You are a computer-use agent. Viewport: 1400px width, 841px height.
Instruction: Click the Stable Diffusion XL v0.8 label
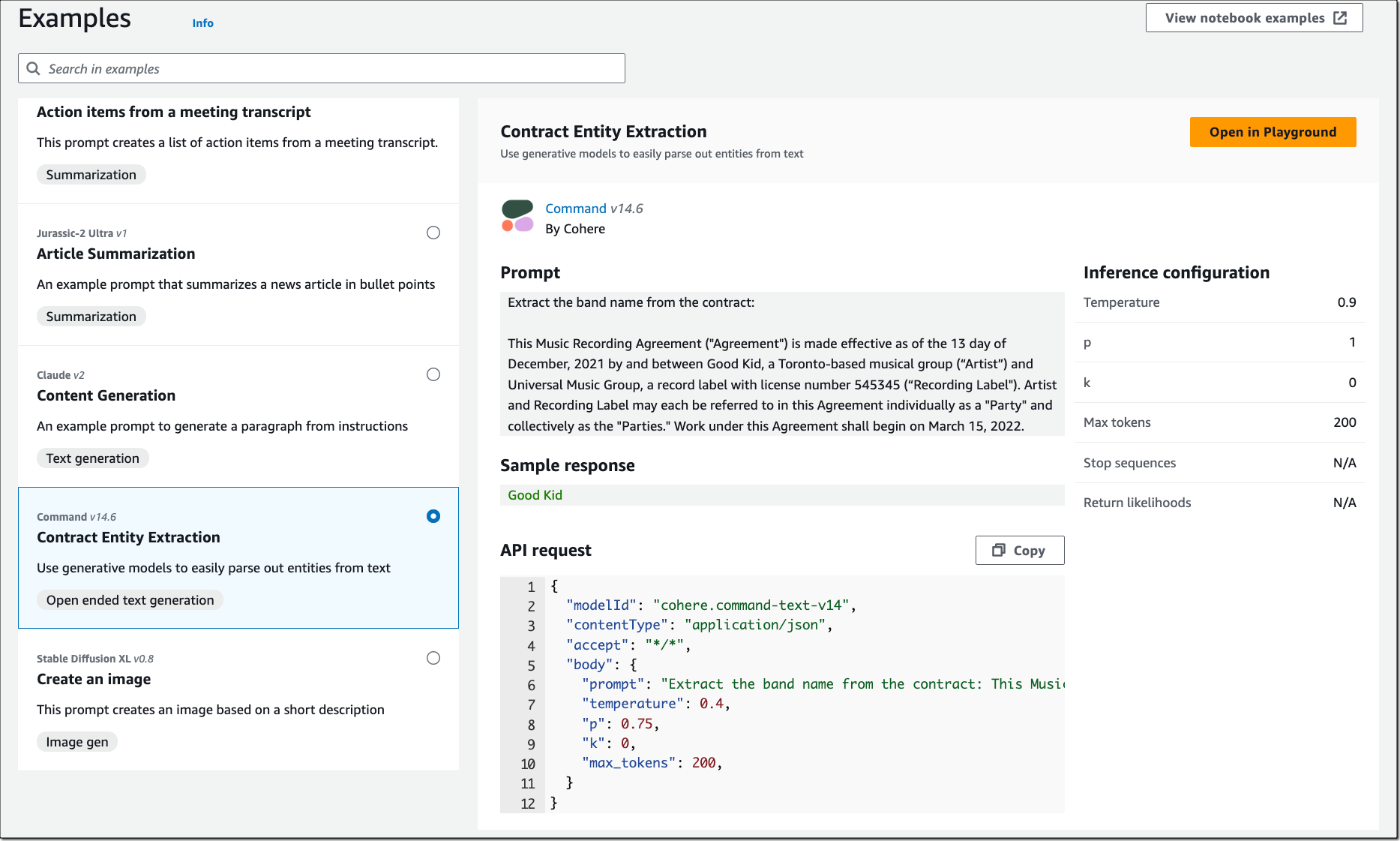pos(95,659)
